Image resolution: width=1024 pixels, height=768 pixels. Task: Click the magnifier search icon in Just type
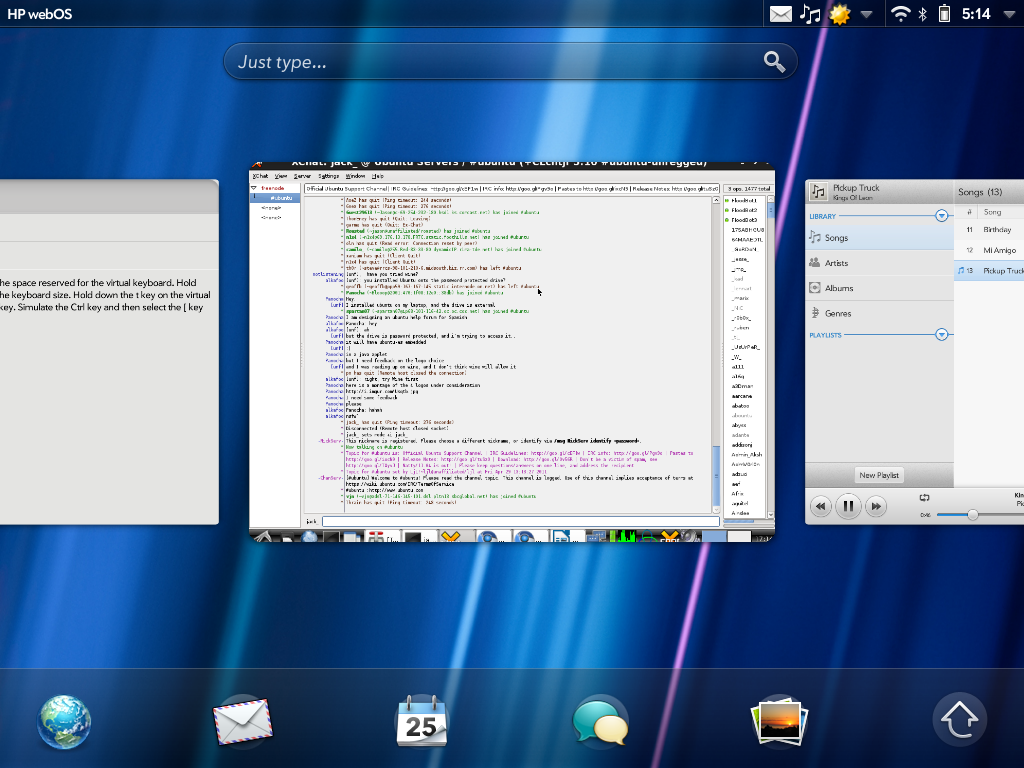tap(774, 62)
